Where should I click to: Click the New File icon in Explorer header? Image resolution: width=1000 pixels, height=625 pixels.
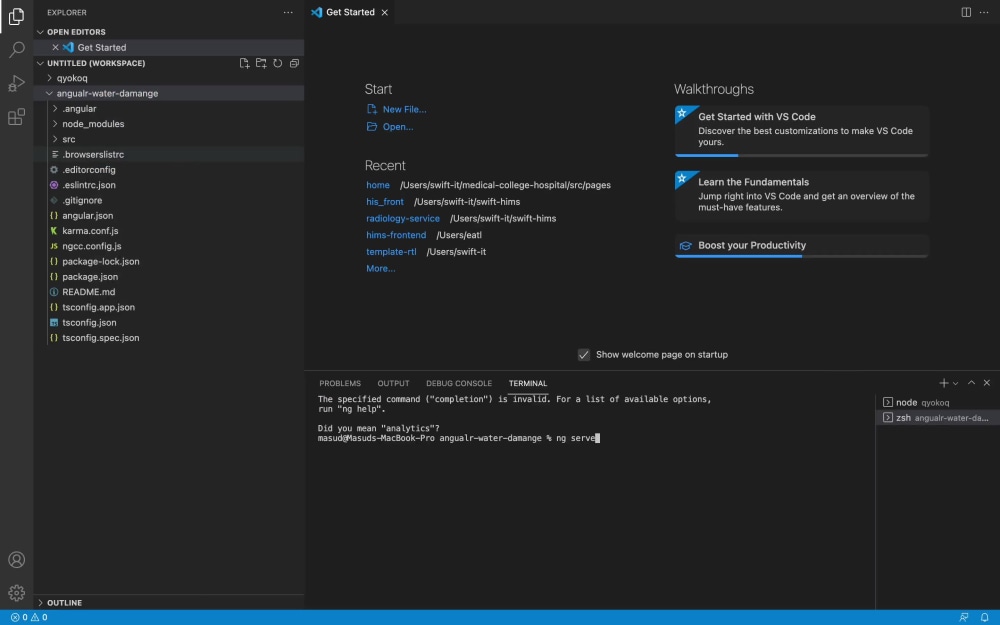(x=243, y=63)
